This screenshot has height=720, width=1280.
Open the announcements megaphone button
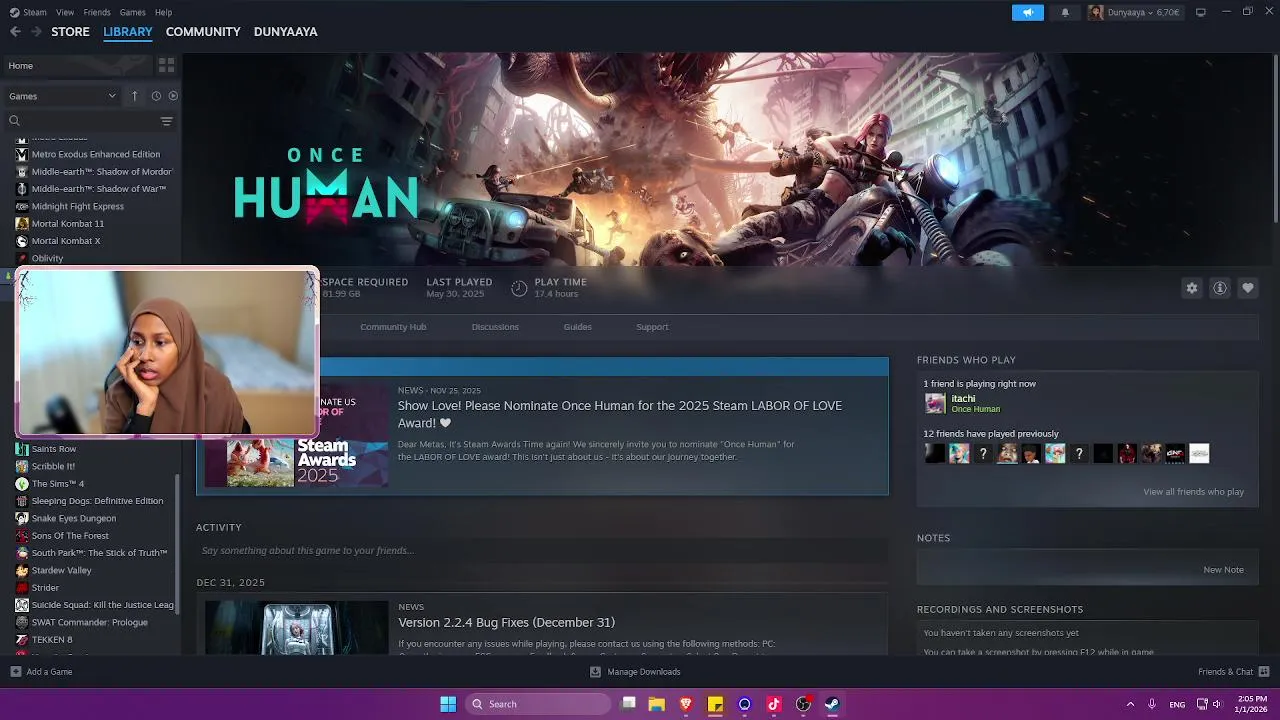[1027, 12]
